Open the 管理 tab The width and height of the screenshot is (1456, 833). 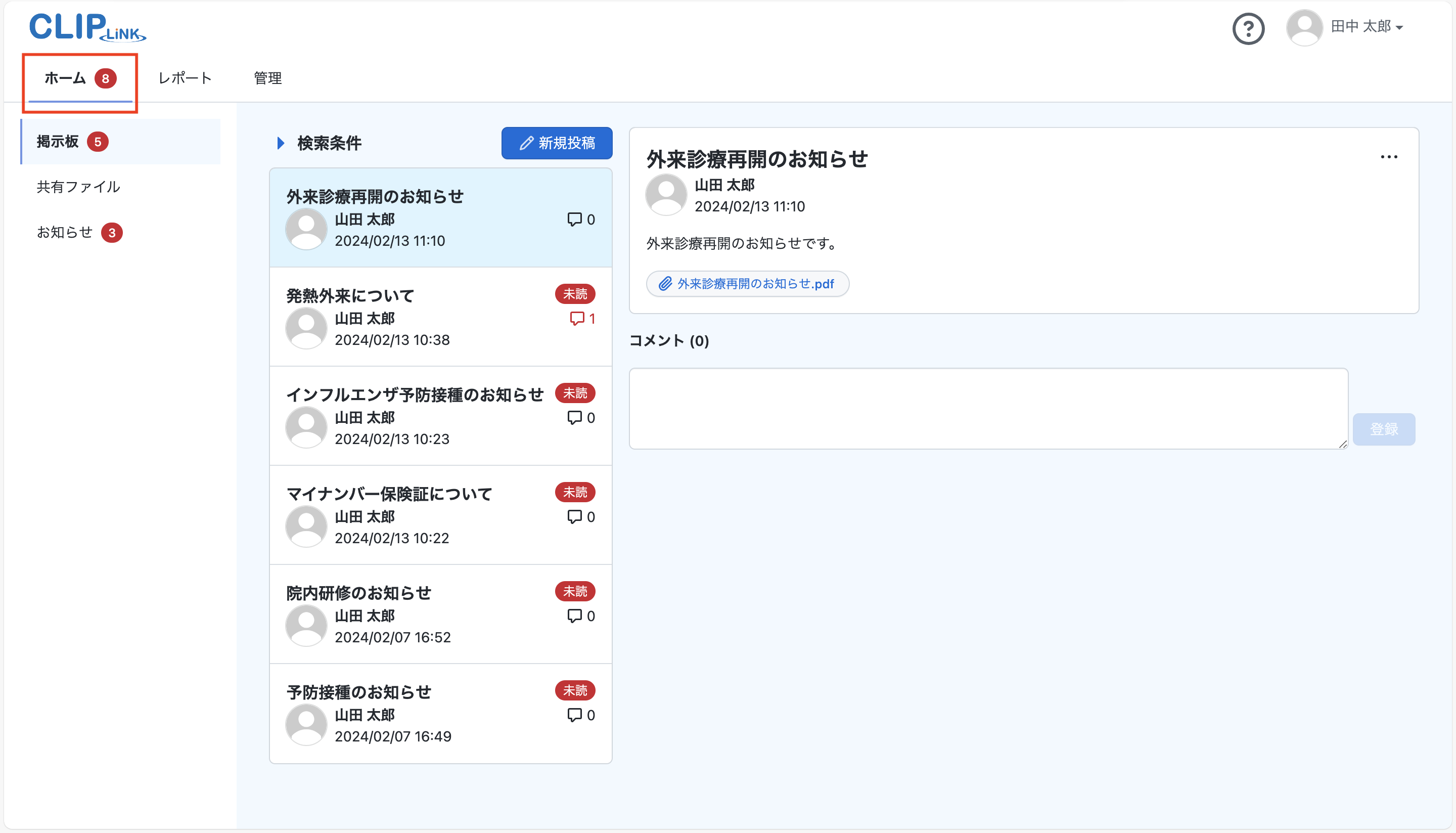267,78
